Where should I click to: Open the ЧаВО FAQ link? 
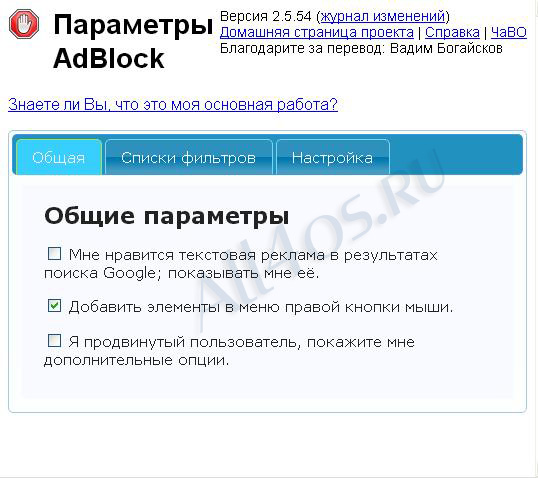508,33
